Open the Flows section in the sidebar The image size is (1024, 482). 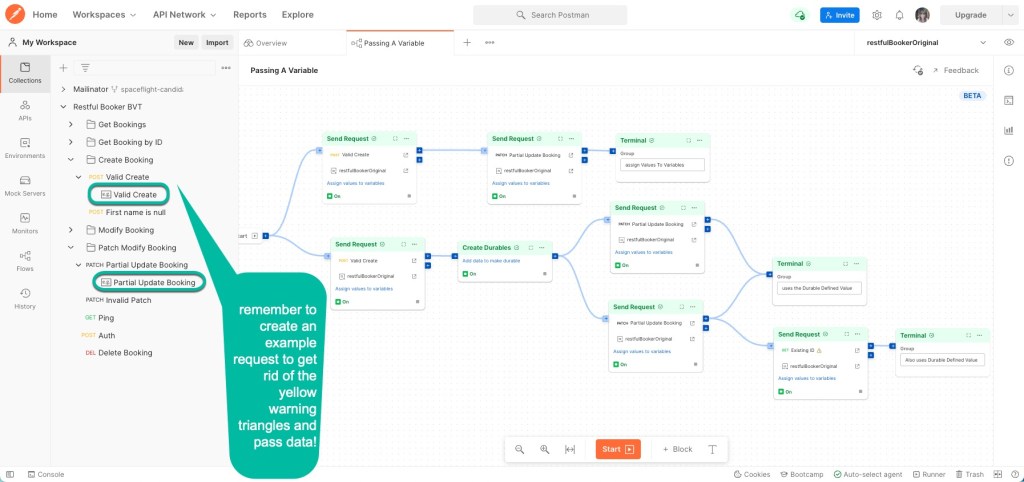(25, 259)
